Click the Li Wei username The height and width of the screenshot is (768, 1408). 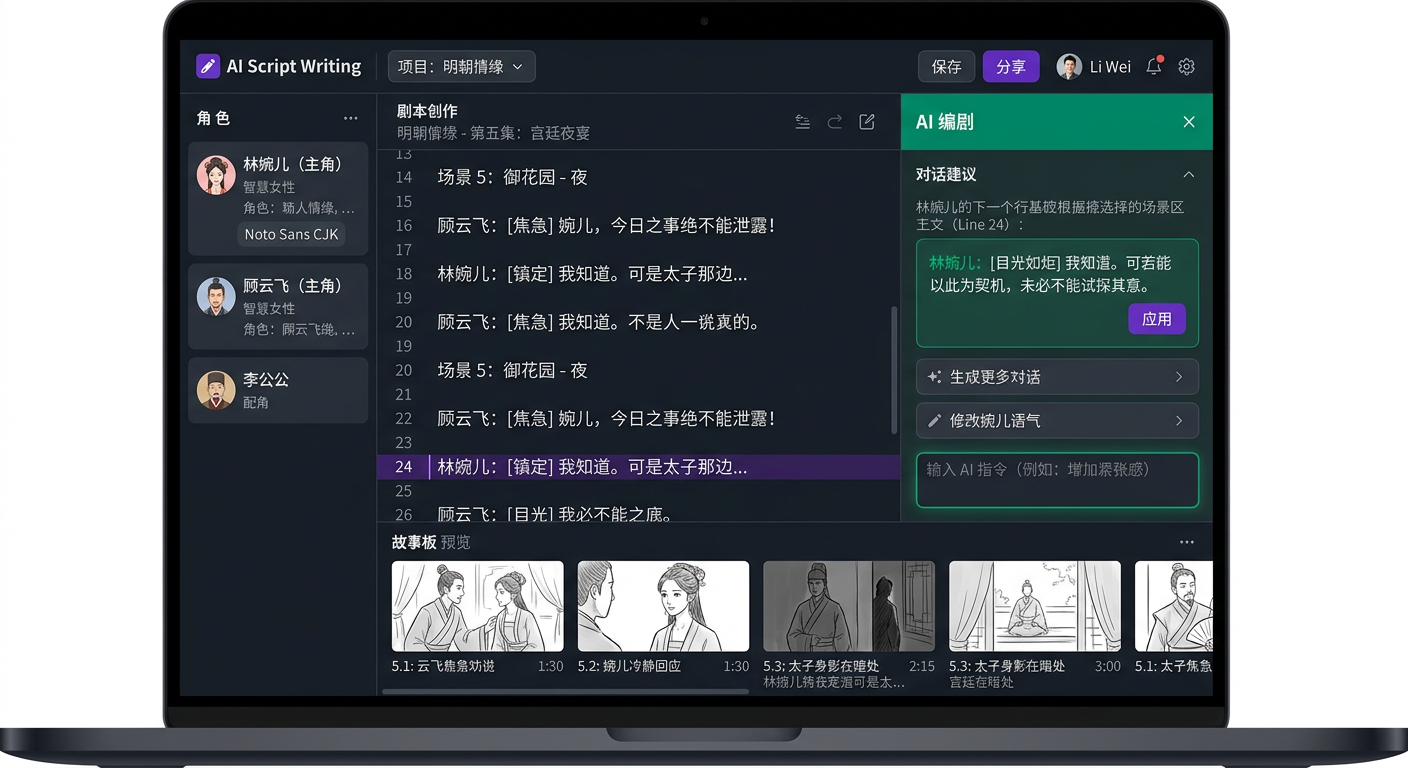(x=1110, y=66)
